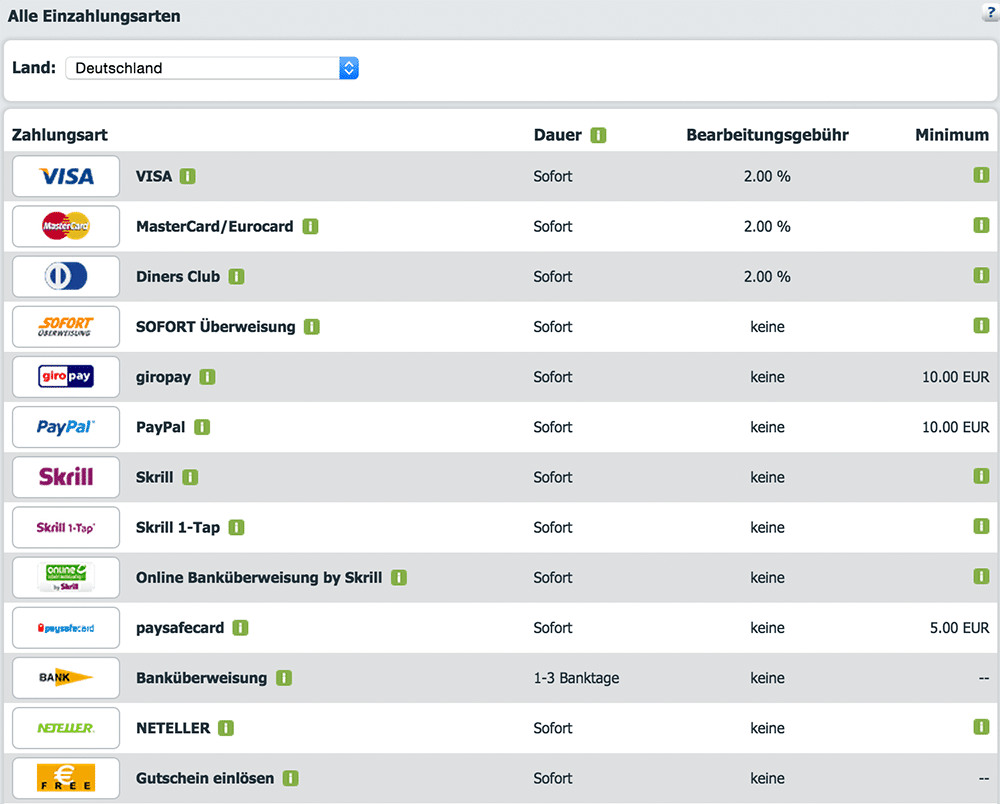1000x804 pixels.
Task: Open info icon beside Skrill name
Action: pyautogui.click(x=190, y=477)
